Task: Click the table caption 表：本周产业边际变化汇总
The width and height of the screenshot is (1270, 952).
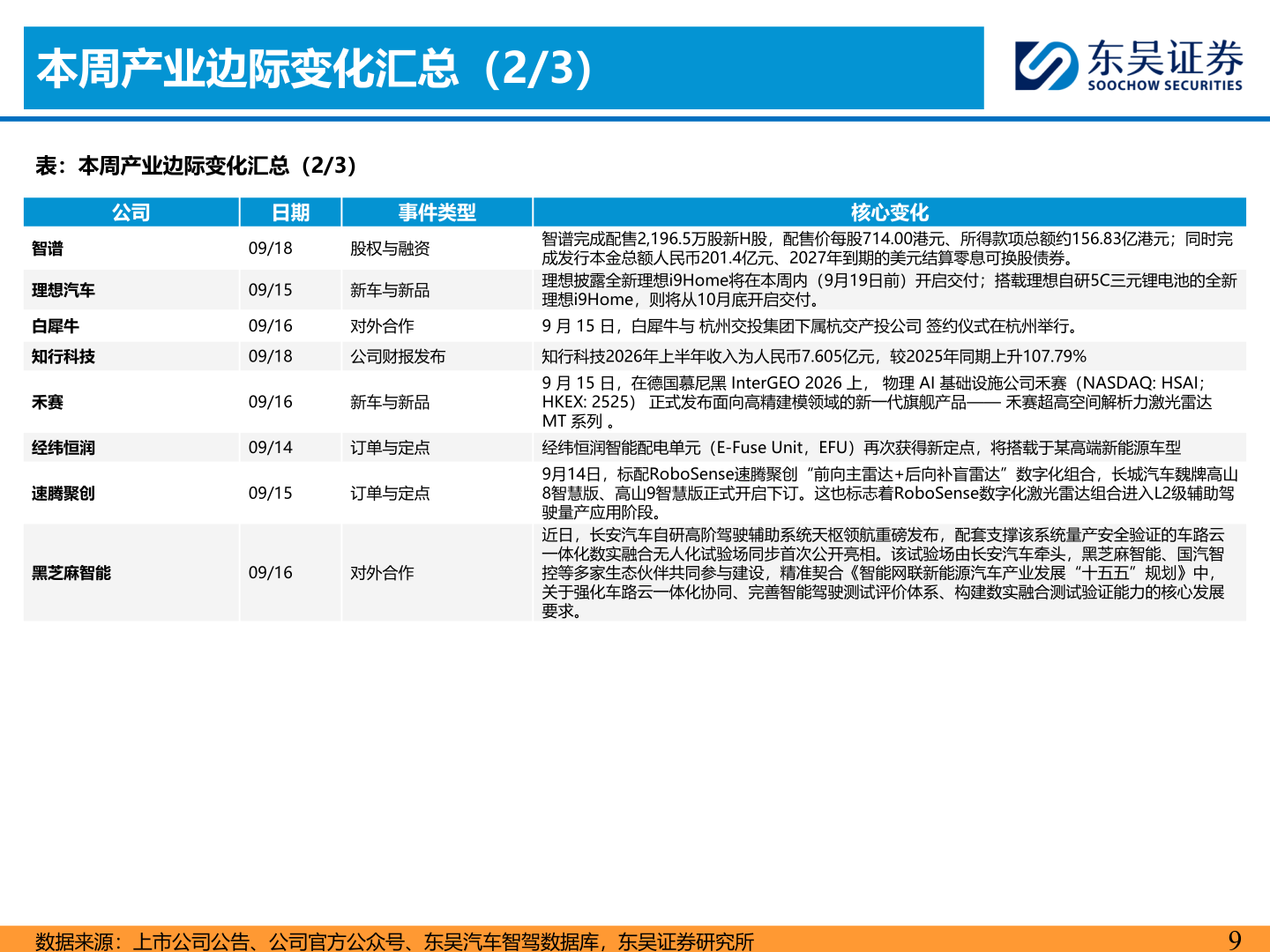Action: tap(195, 166)
